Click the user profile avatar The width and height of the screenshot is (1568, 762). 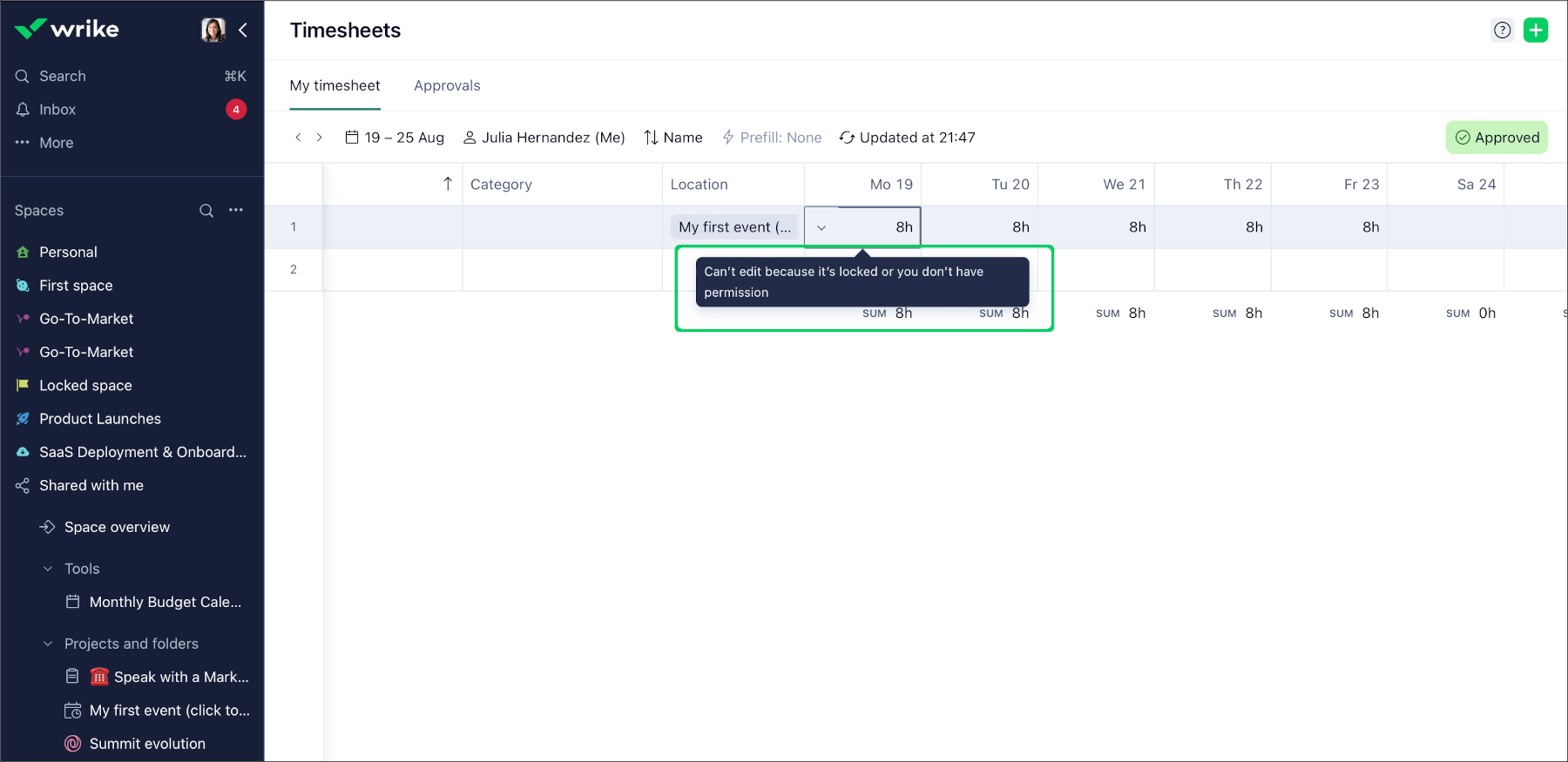coord(213,30)
